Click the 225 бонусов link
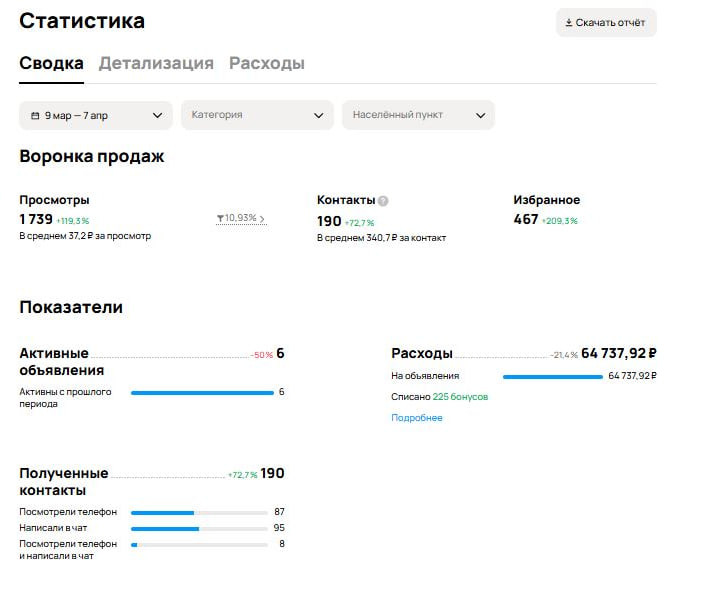Screen dimensions: 704x592 (460, 397)
